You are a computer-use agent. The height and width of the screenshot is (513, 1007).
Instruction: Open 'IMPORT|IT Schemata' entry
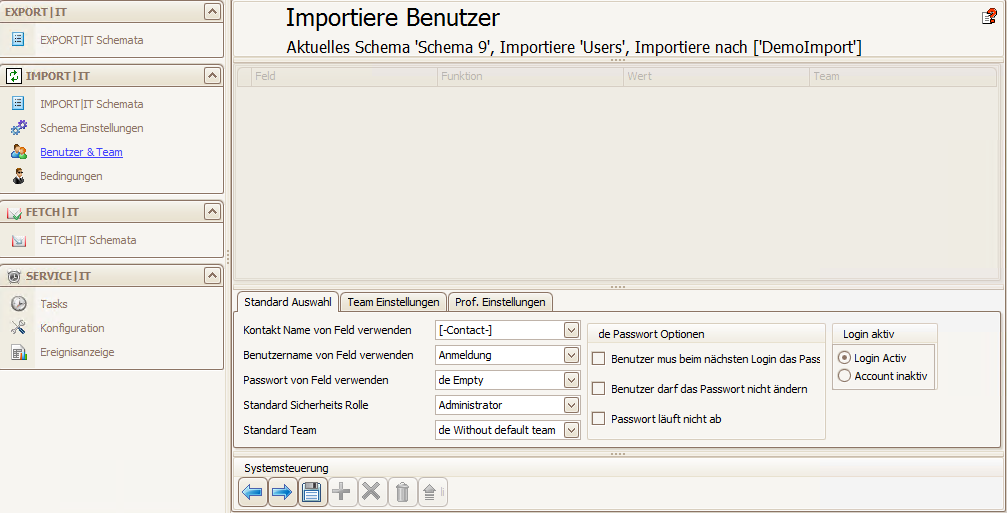click(x=92, y=104)
